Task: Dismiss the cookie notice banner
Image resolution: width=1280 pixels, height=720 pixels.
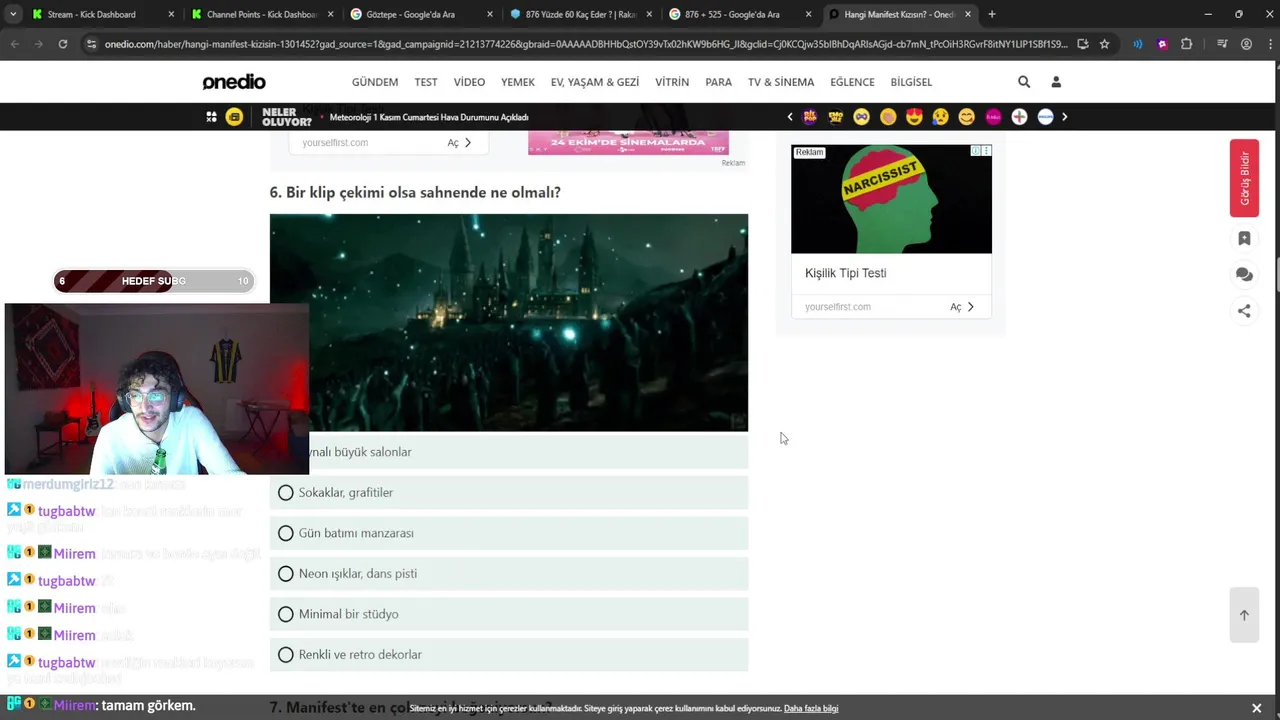Action: tap(1257, 708)
